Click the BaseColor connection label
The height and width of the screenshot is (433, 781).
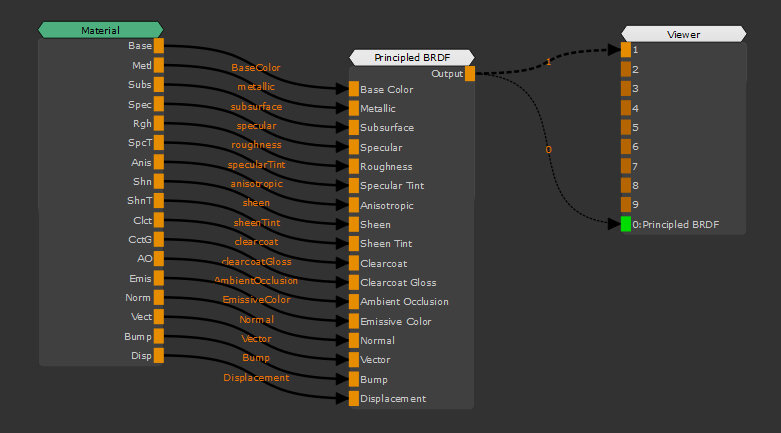coord(256,68)
